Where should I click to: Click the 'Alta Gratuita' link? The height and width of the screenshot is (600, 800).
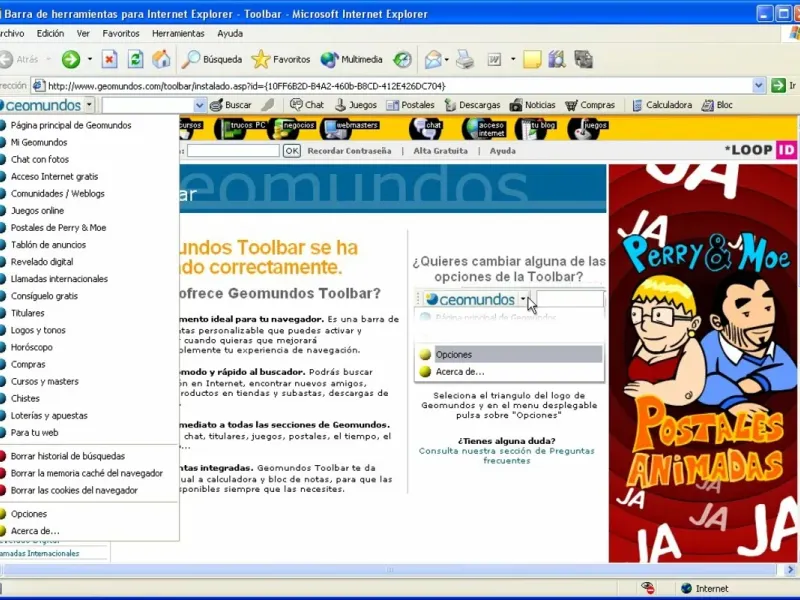coord(440,151)
